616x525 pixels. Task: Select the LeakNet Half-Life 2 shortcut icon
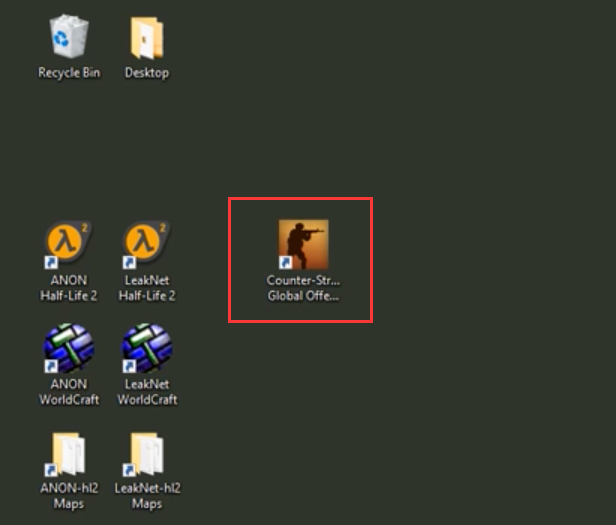pos(146,245)
